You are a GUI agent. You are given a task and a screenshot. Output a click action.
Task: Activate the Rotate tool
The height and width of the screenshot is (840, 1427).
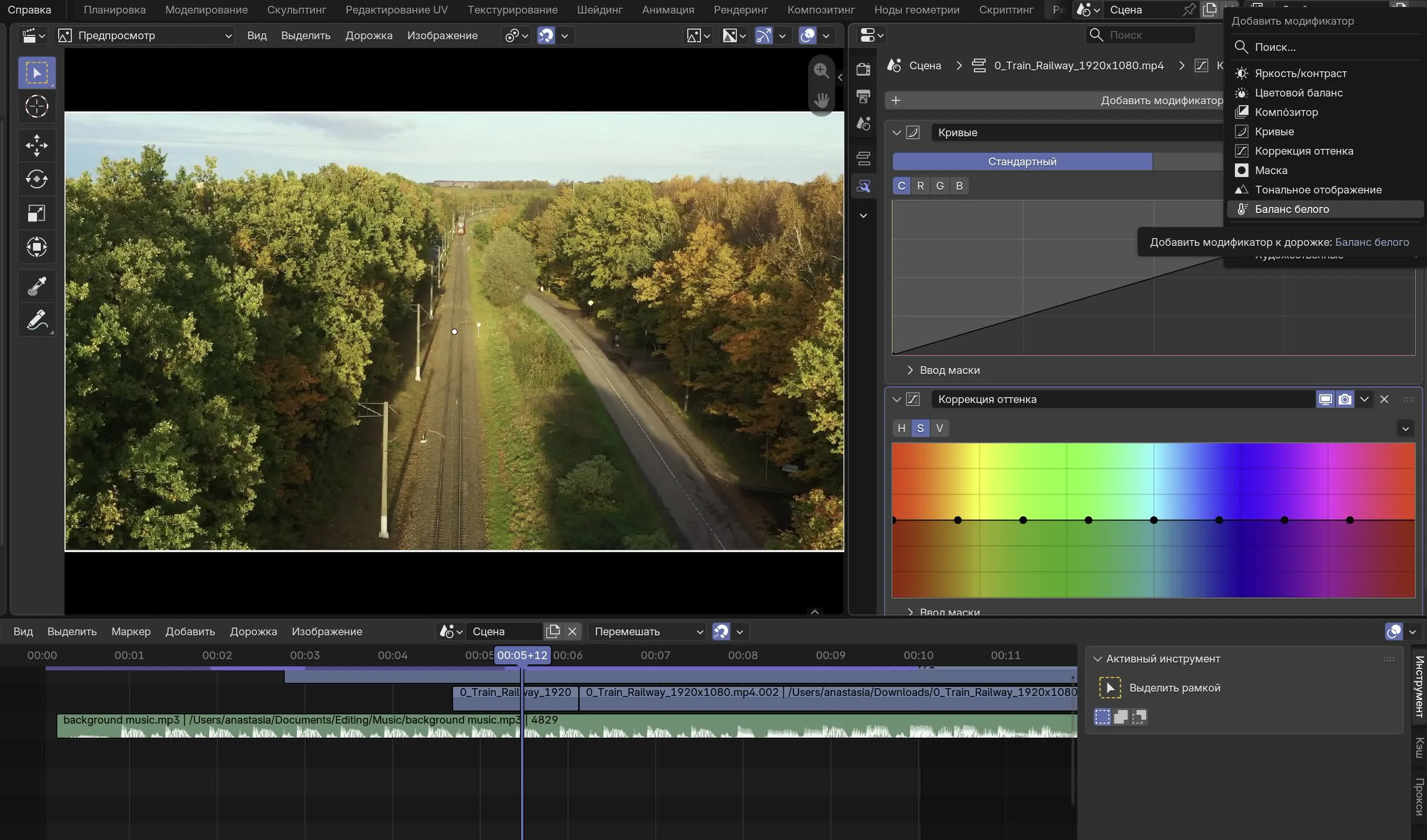pos(37,179)
